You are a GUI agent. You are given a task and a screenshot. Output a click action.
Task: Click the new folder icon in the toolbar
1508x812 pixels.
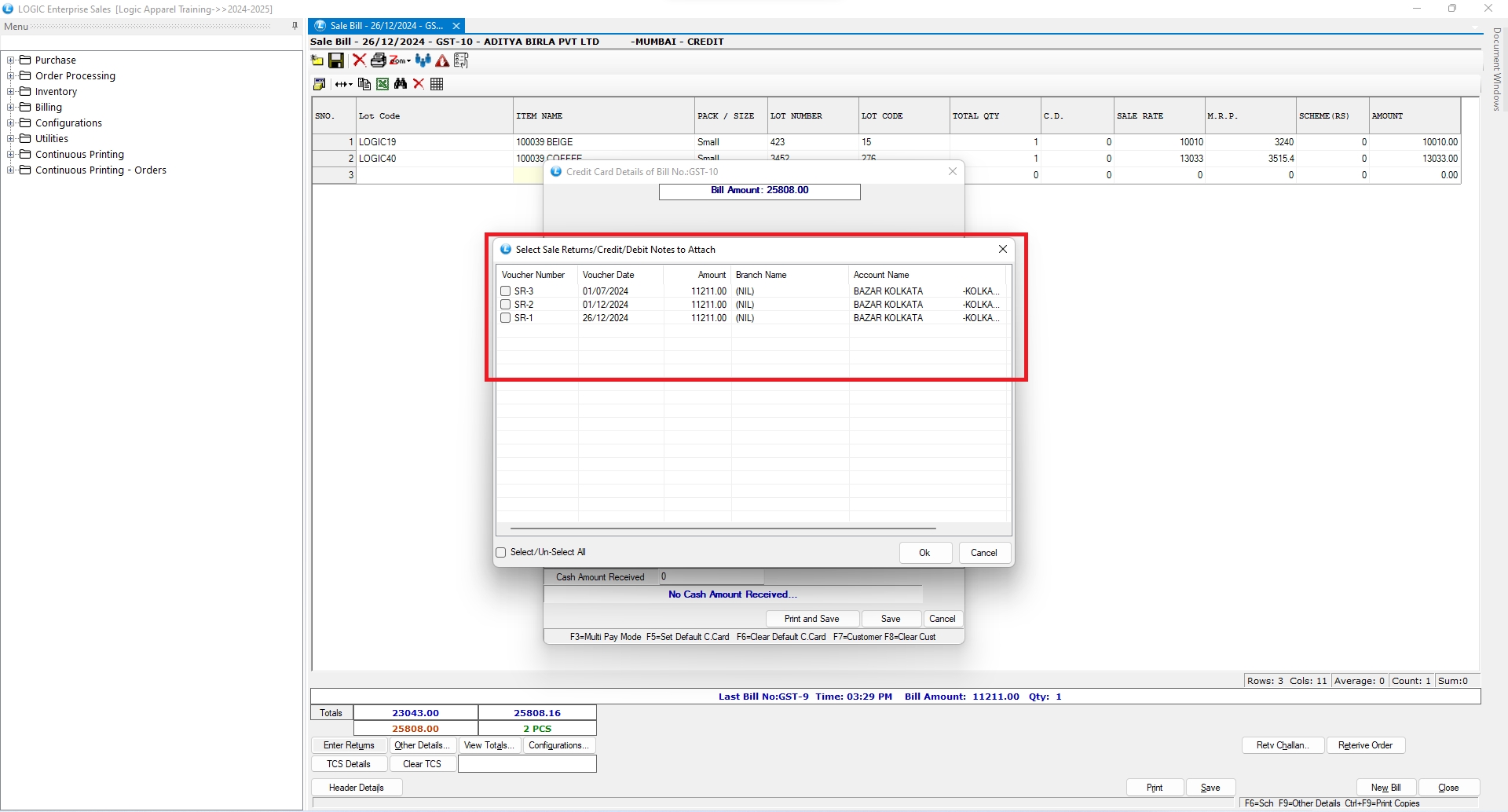click(317, 60)
